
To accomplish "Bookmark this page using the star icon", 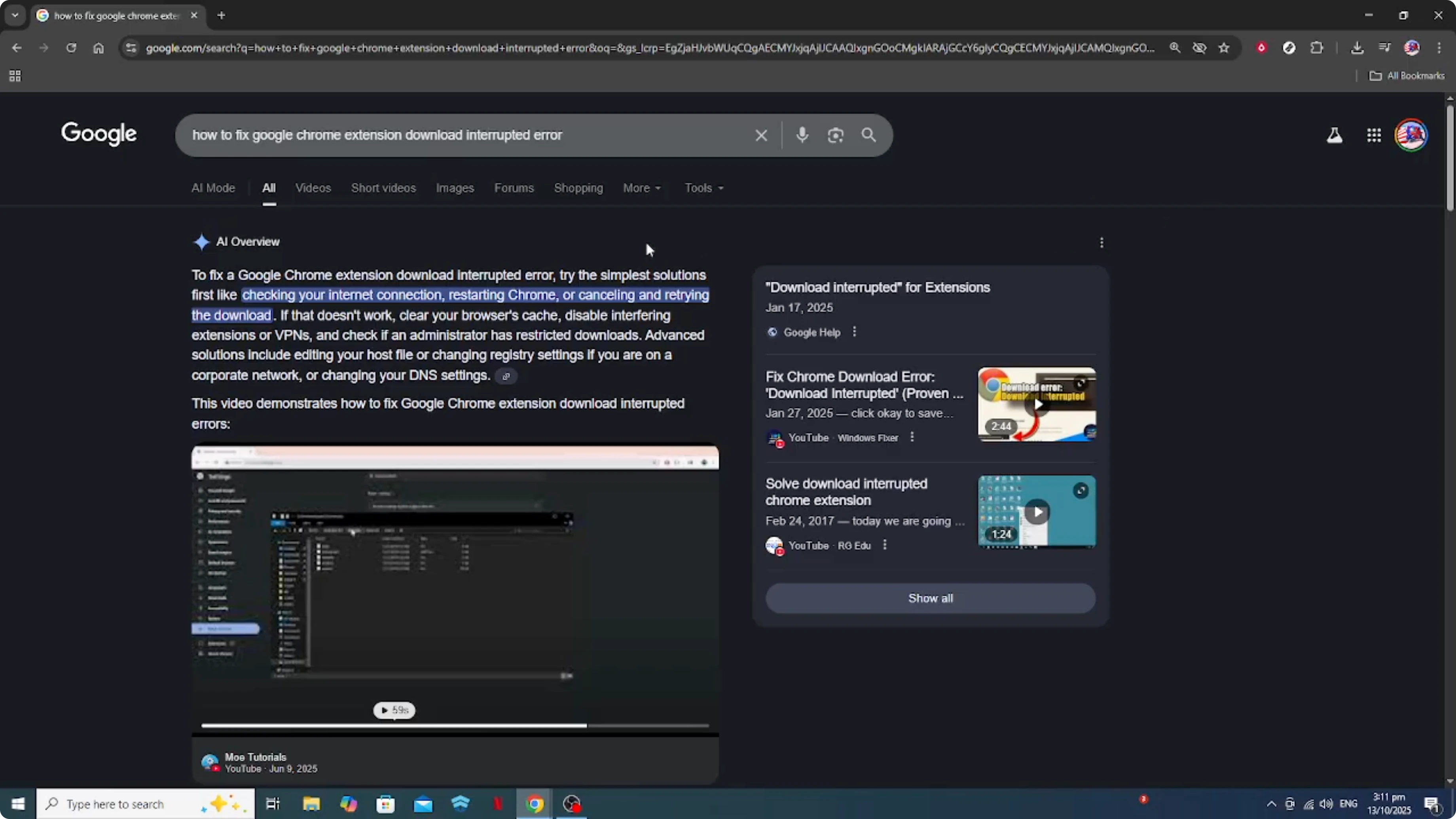I will coord(1224,47).
